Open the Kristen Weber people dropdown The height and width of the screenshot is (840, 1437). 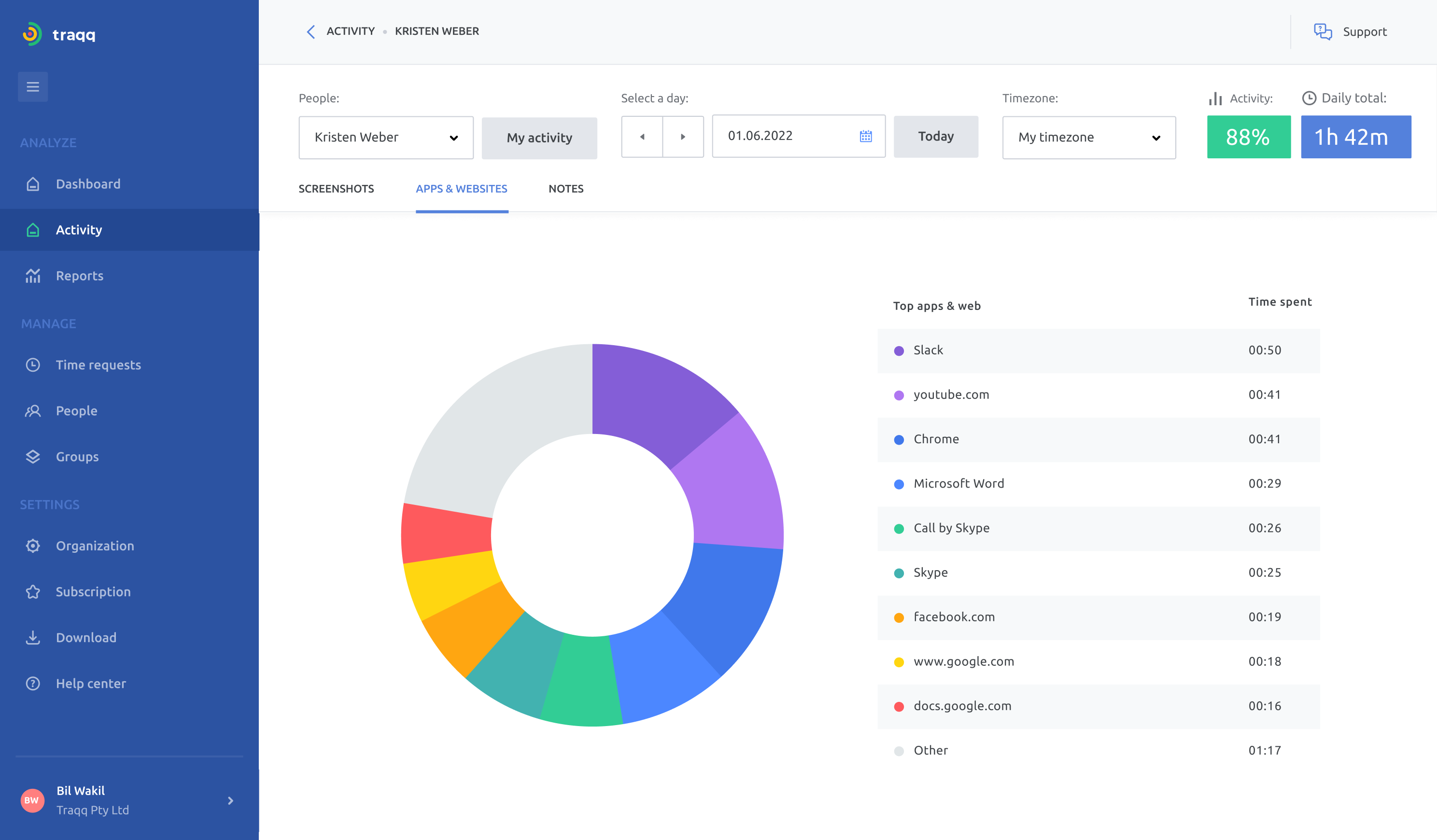[x=386, y=138]
